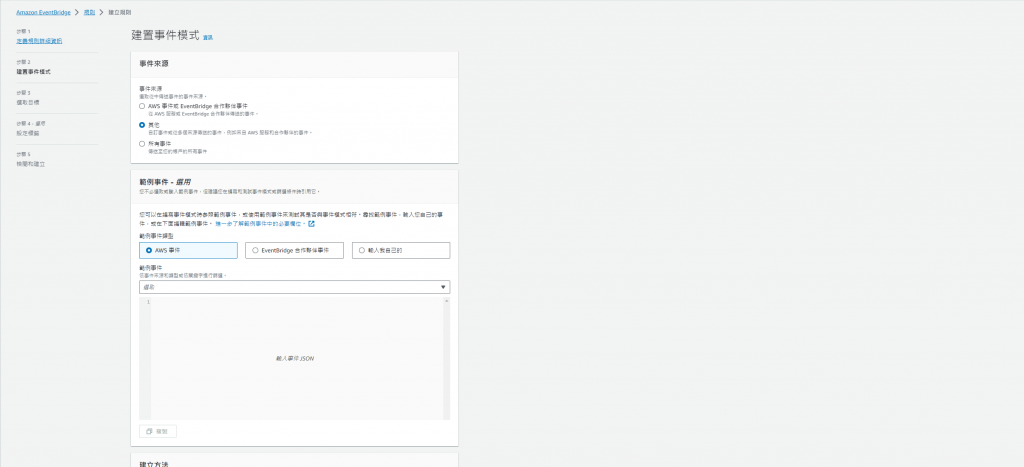Click copy icon on 複製 button
The width and height of the screenshot is (1024, 467).
coord(150,432)
